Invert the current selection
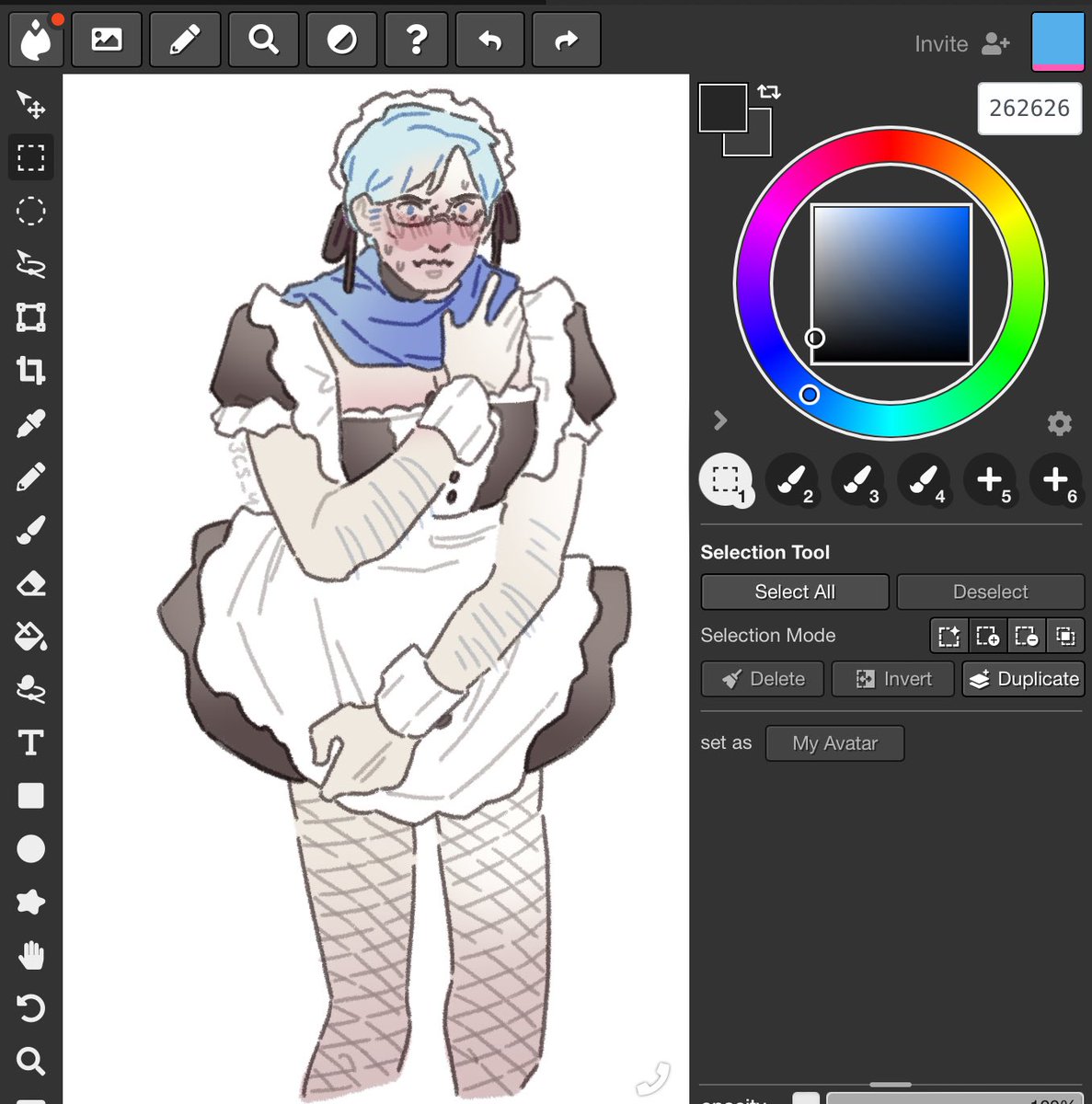The width and height of the screenshot is (1092, 1104). (x=893, y=679)
